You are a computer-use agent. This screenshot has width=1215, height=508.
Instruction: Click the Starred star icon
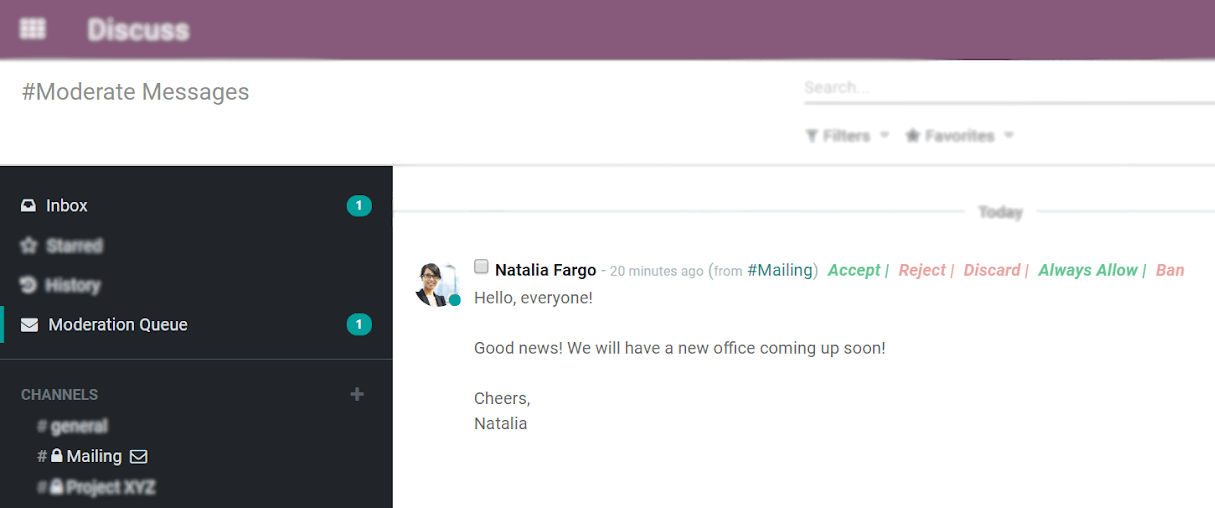(x=29, y=246)
